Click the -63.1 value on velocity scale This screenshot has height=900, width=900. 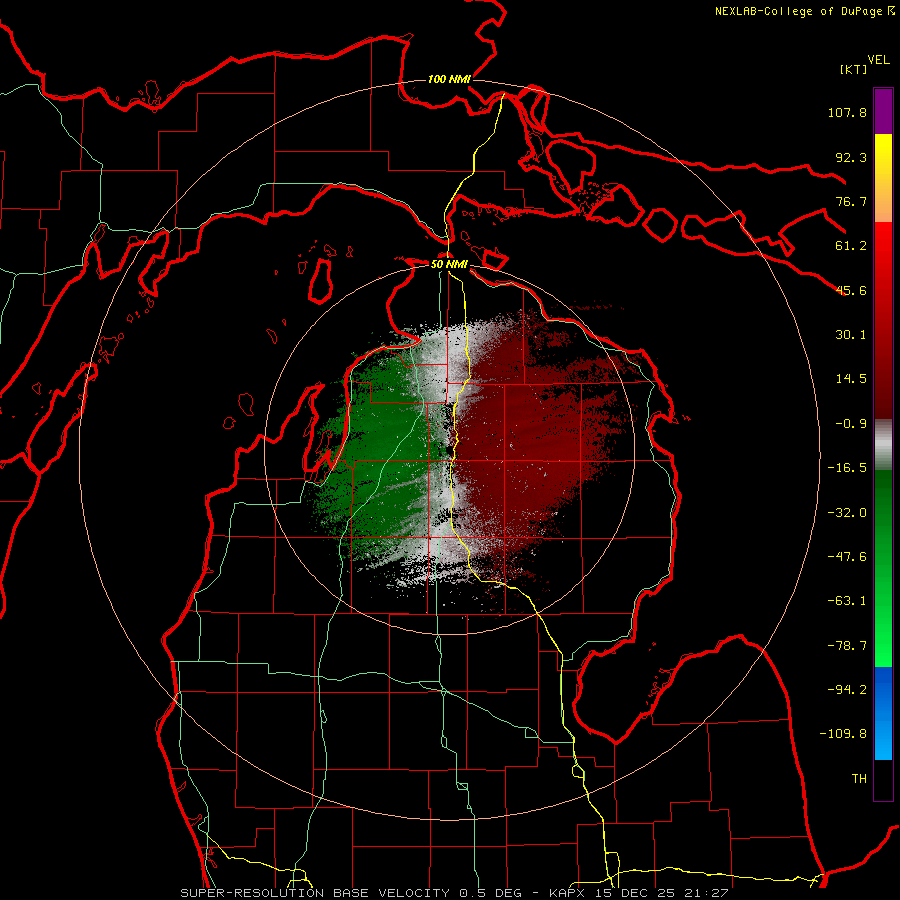(x=847, y=601)
